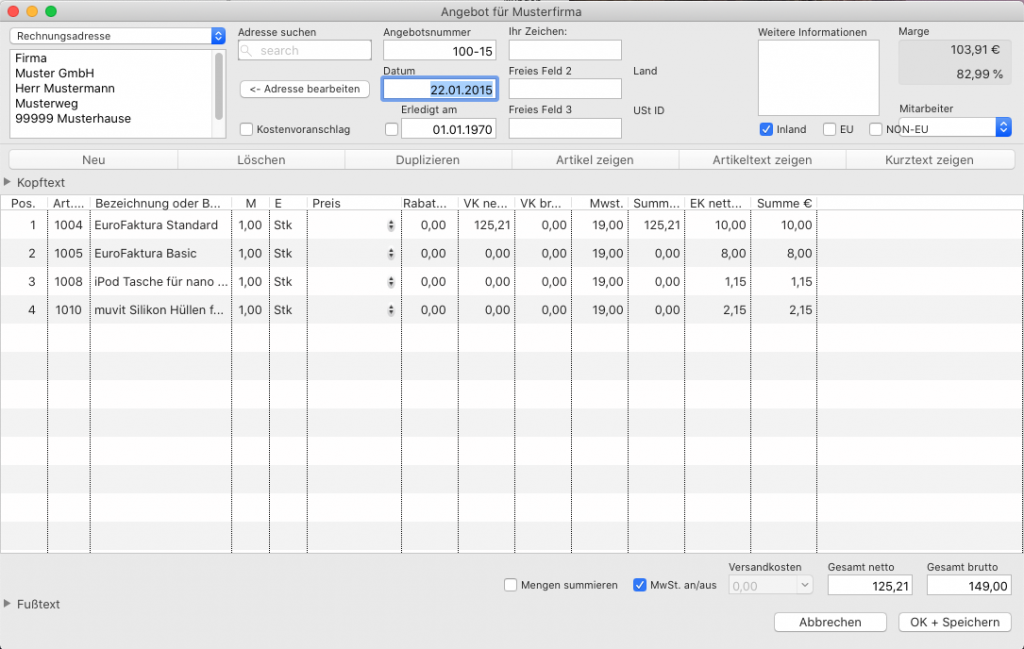Open the Mitarbeiter dropdown
Image resolution: width=1024 pixels, height=649 pixels.
tap(955, 127)
